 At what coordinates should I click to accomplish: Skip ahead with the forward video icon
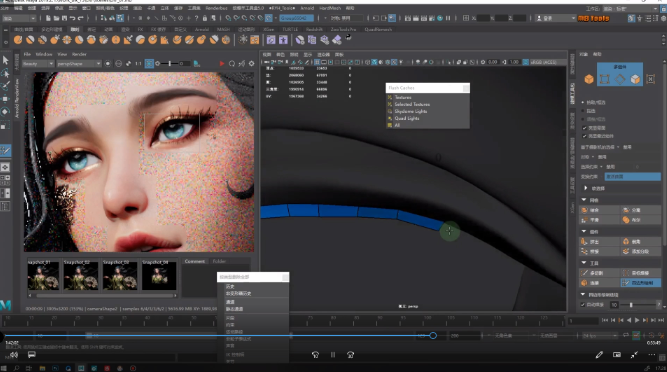tap(351, 355)
